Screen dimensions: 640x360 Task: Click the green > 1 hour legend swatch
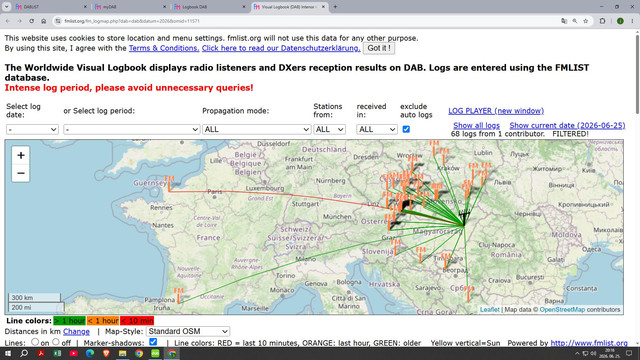(69, 321)
